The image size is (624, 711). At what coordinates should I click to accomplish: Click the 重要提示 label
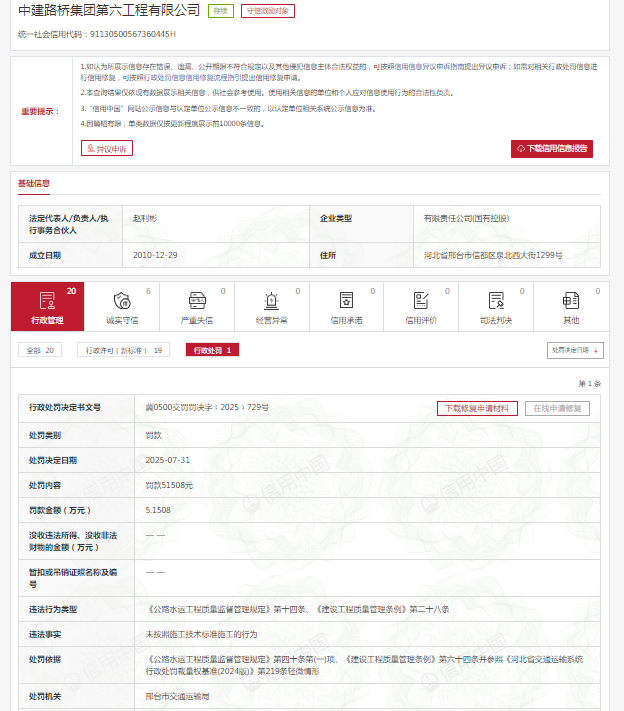(40, 111)
